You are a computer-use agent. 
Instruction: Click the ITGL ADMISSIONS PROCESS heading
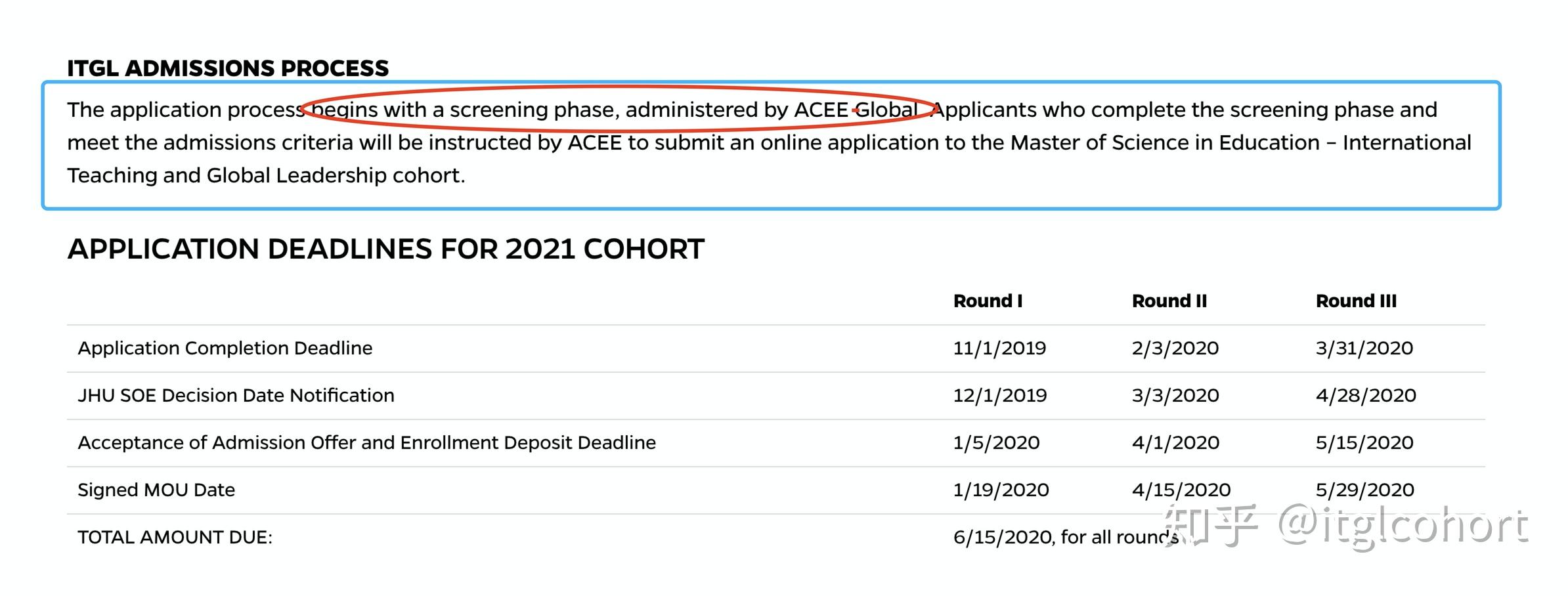tap(227, 68)
